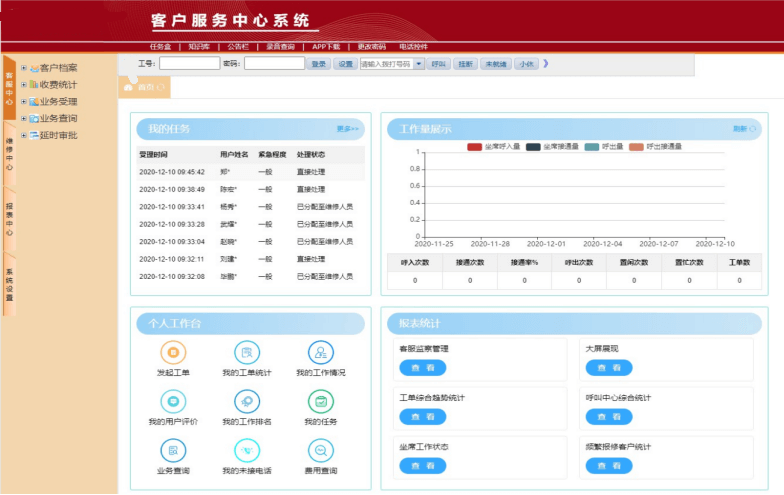The height and width of the screenshot is (495, 784).
Task: Click the dial number input box
Action: coord(386,64)
